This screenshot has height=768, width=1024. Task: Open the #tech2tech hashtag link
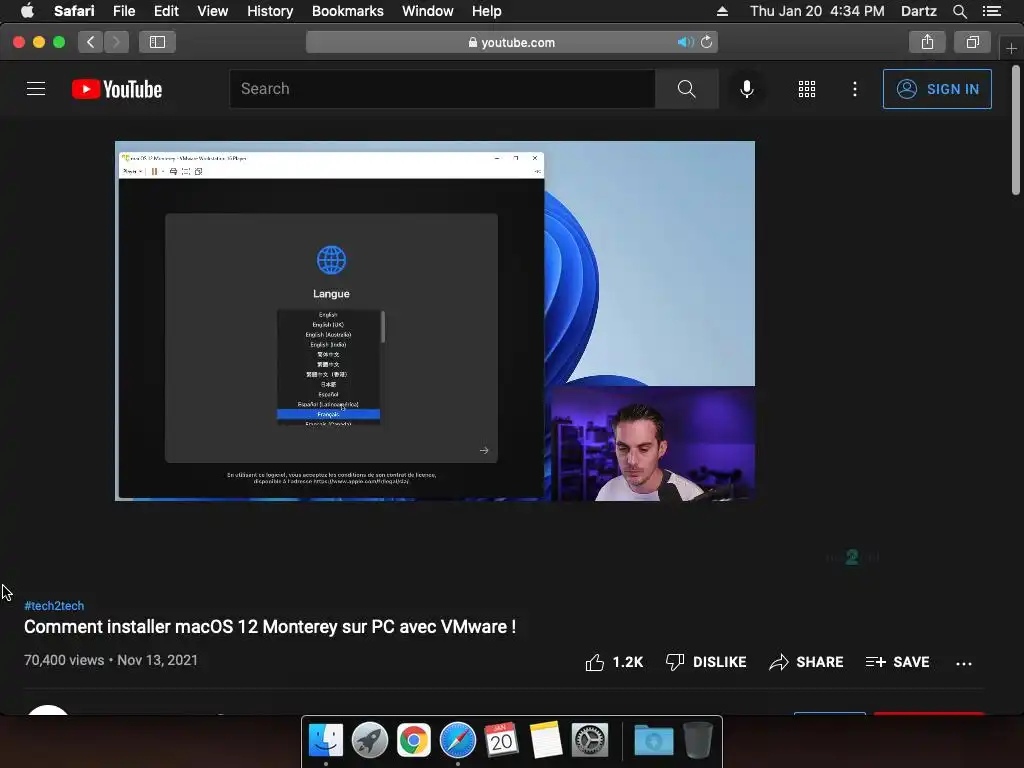pyautogui.click(x=54, y=605)
